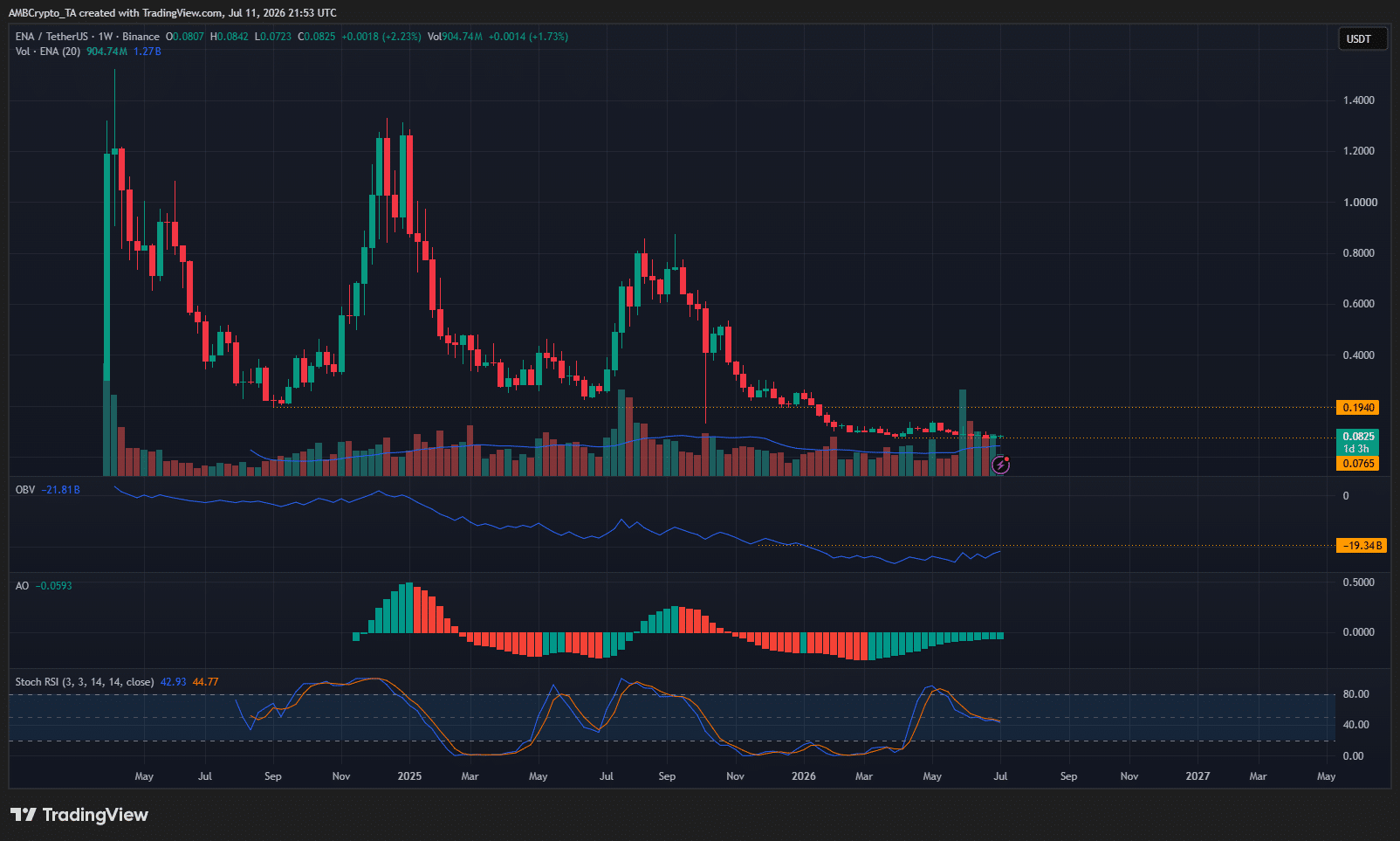Click the 2027 label on time axis
This screenshot has height=841, width=1400.
(x=1198, y=776)
